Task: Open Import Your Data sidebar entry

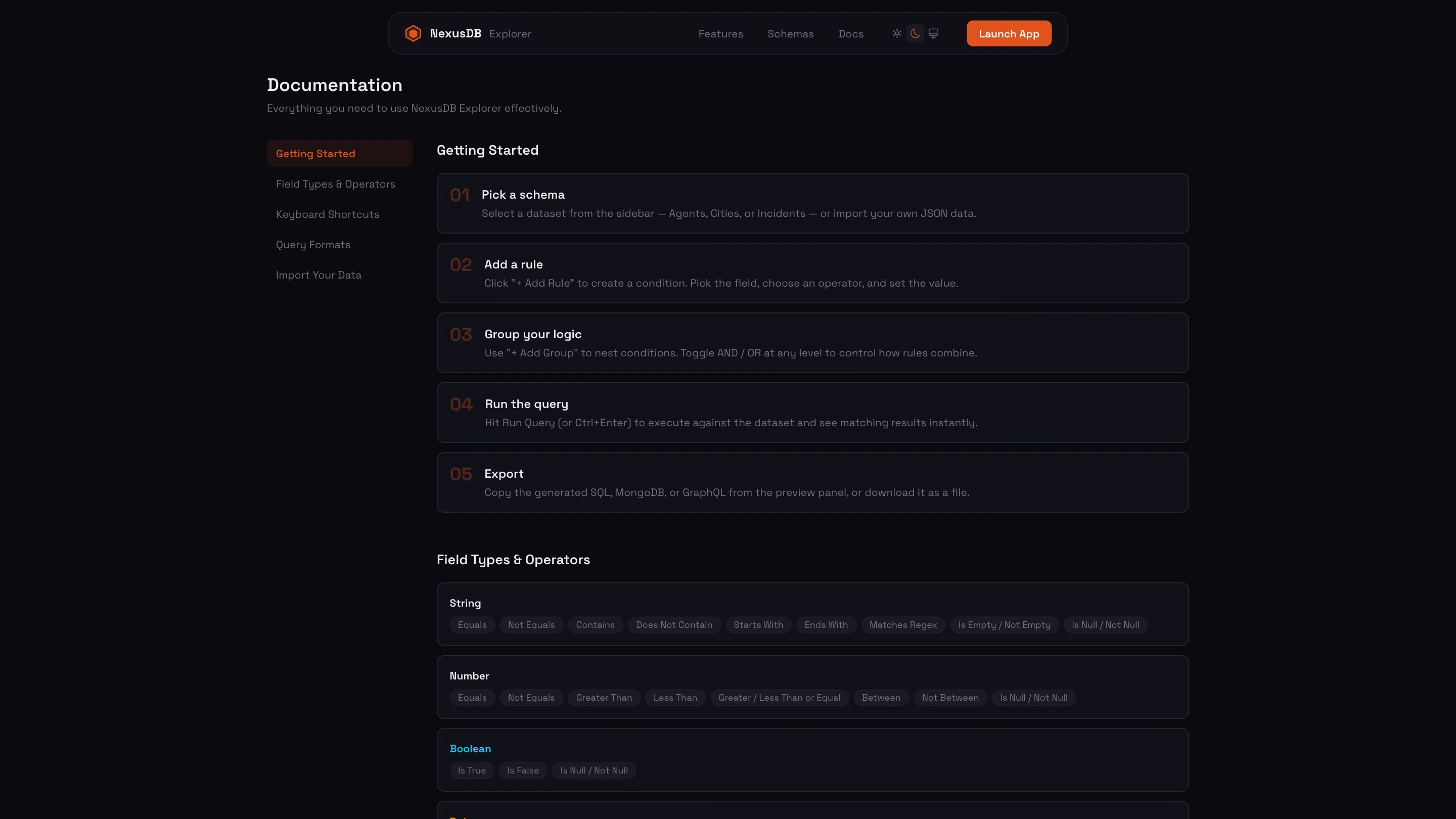Action: (340, 275)
